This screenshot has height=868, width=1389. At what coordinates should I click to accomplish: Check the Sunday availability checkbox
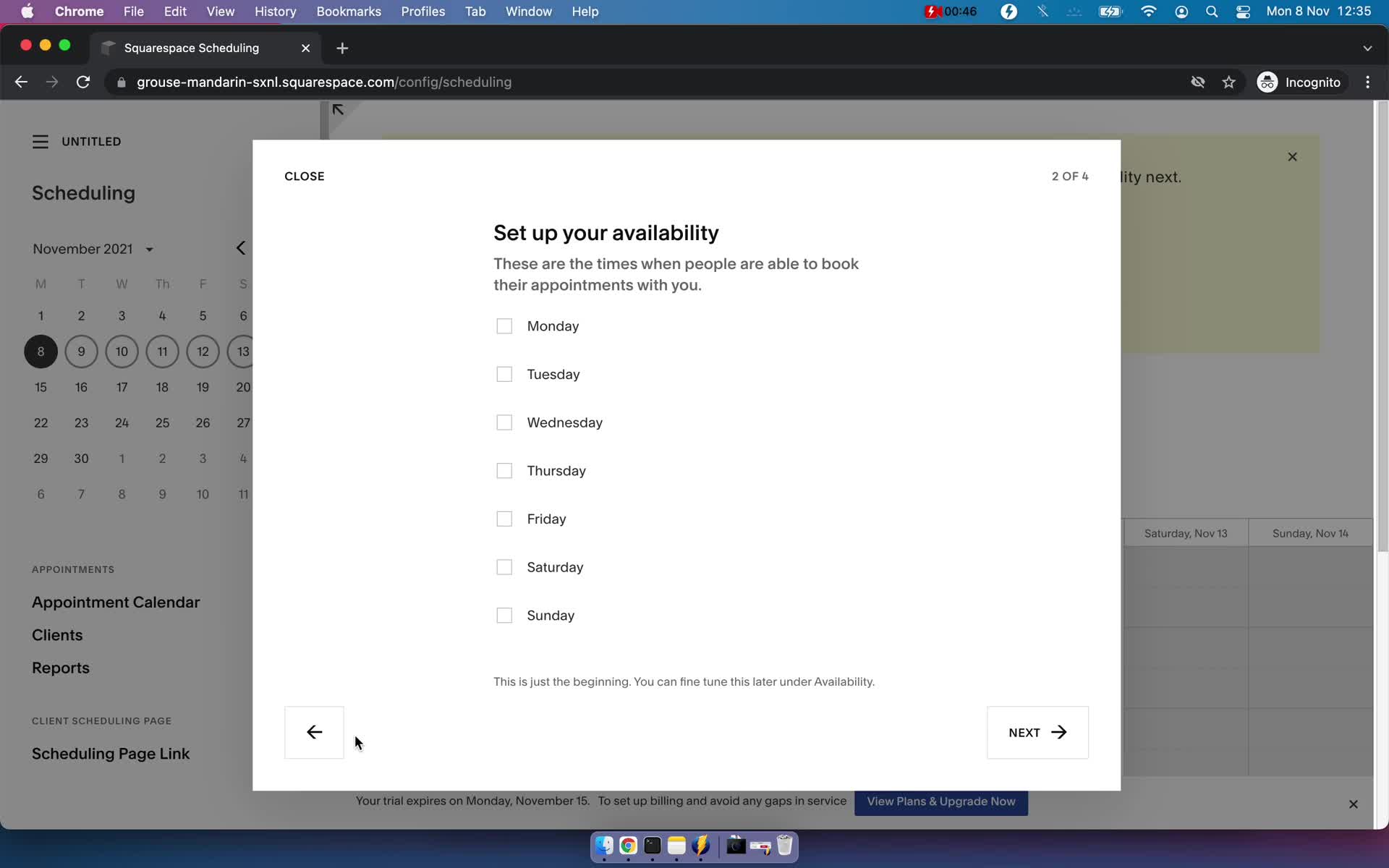[504, 616]
